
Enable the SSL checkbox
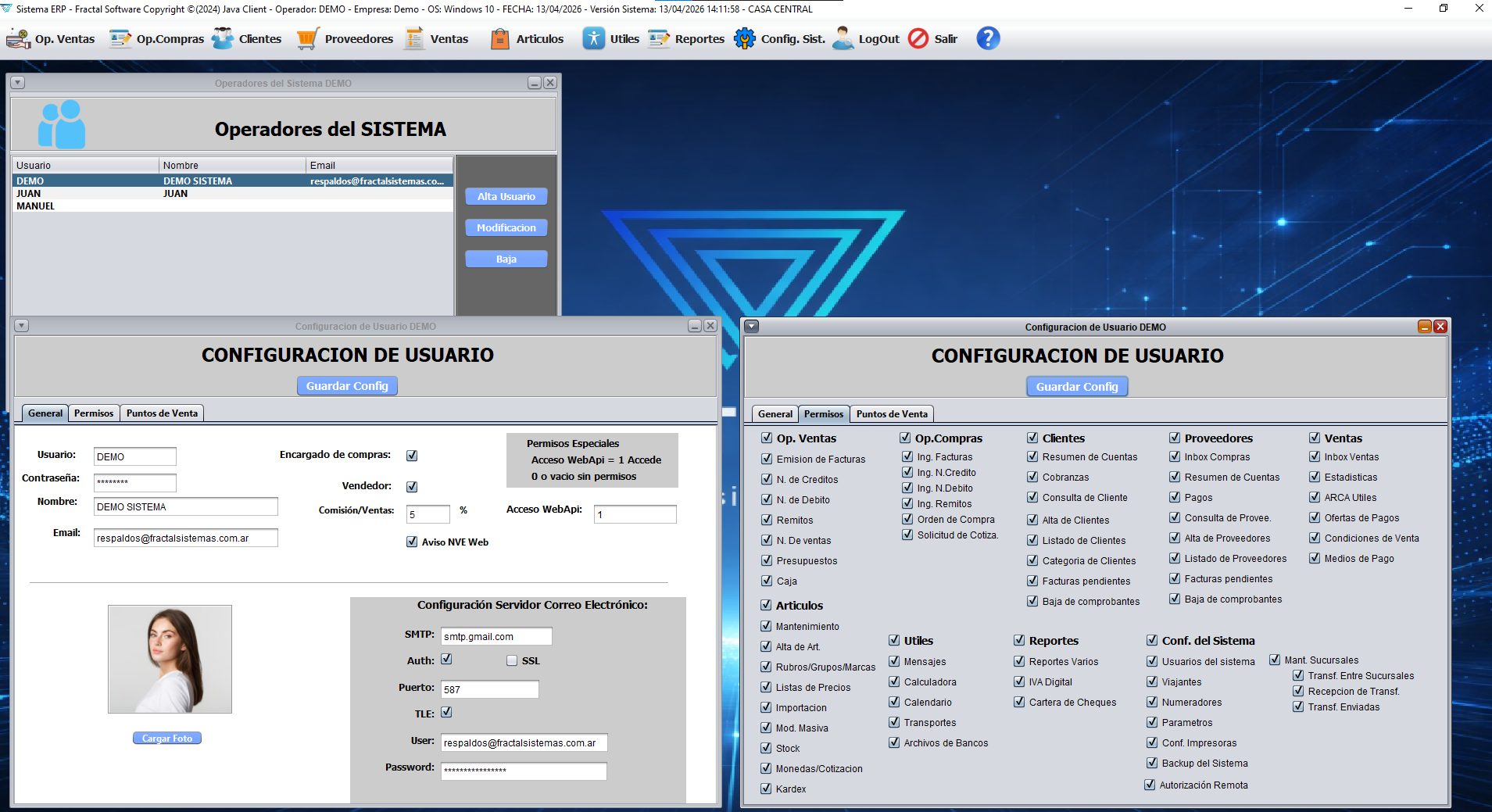[512, 660]
